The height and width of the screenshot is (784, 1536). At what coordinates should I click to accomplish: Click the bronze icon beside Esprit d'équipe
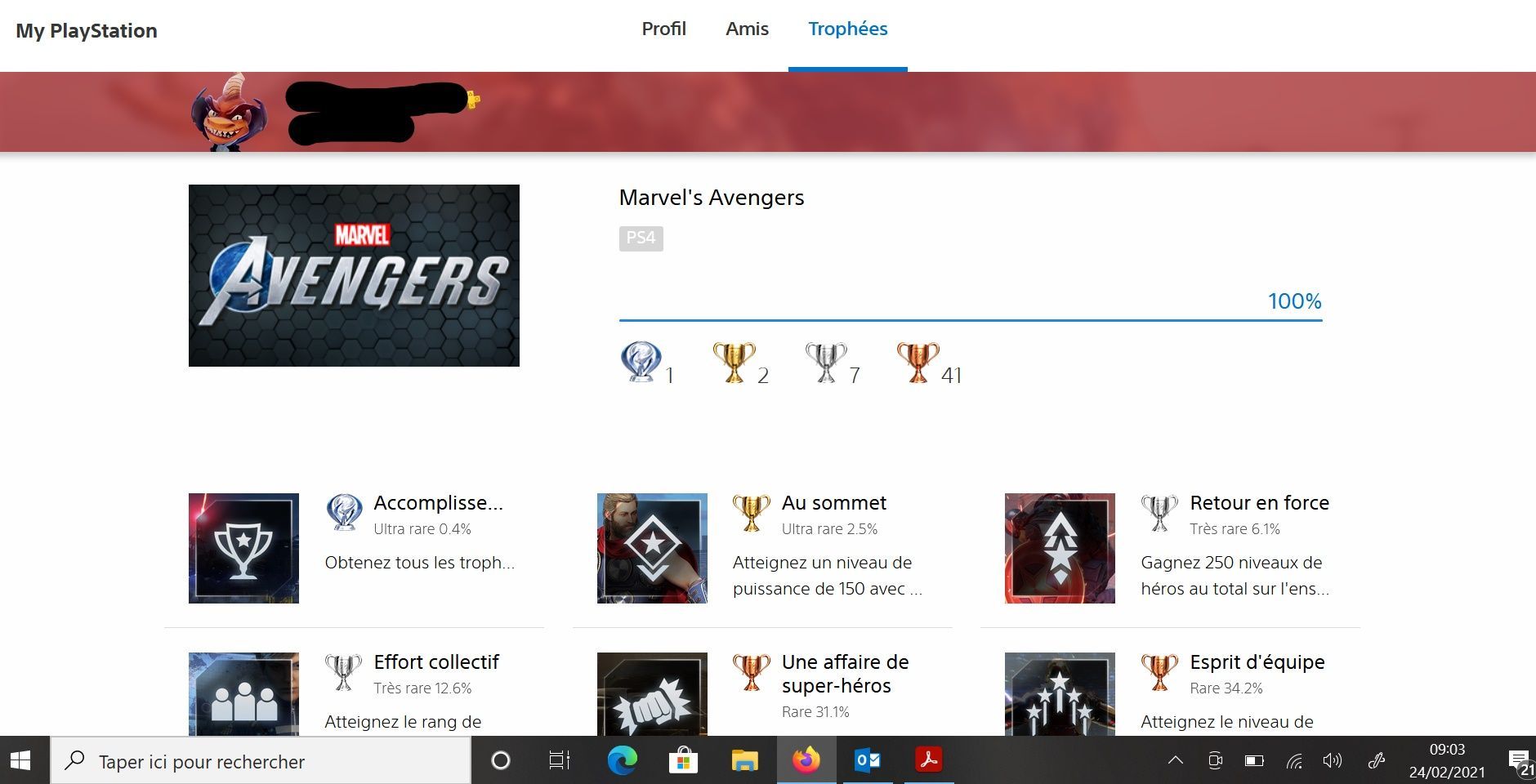[1159, 672]
